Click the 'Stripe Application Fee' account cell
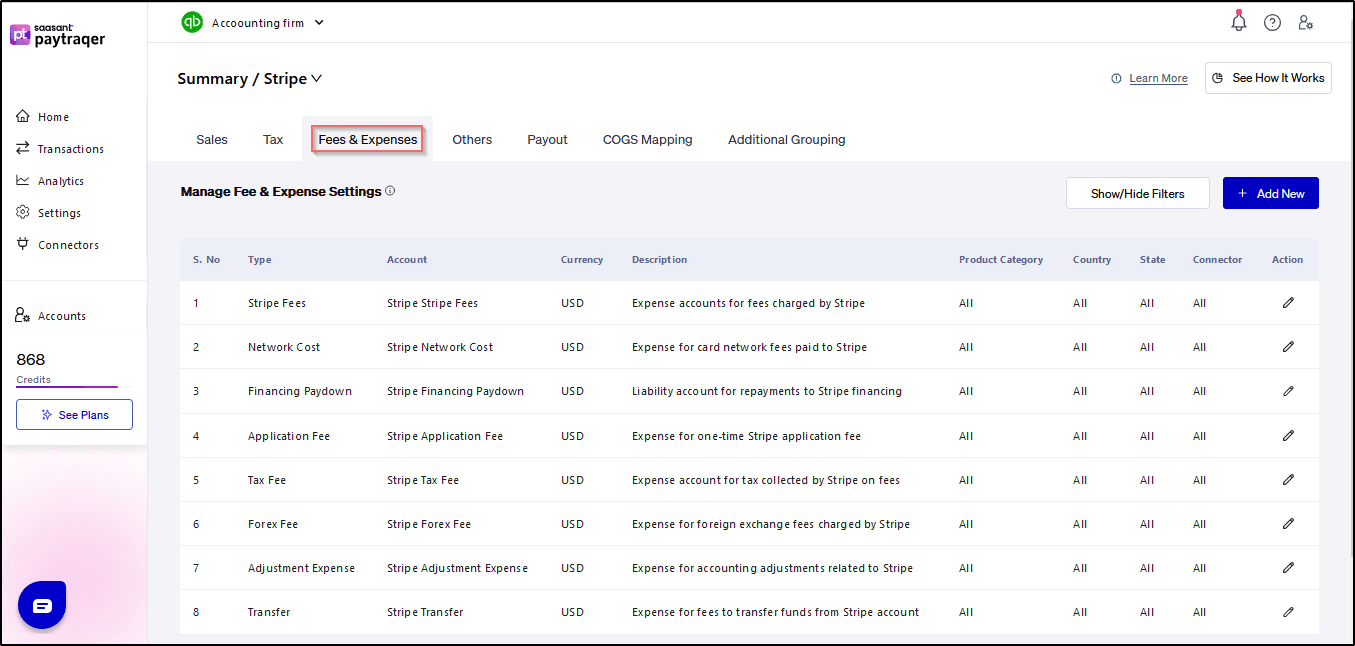 (445, 436)
